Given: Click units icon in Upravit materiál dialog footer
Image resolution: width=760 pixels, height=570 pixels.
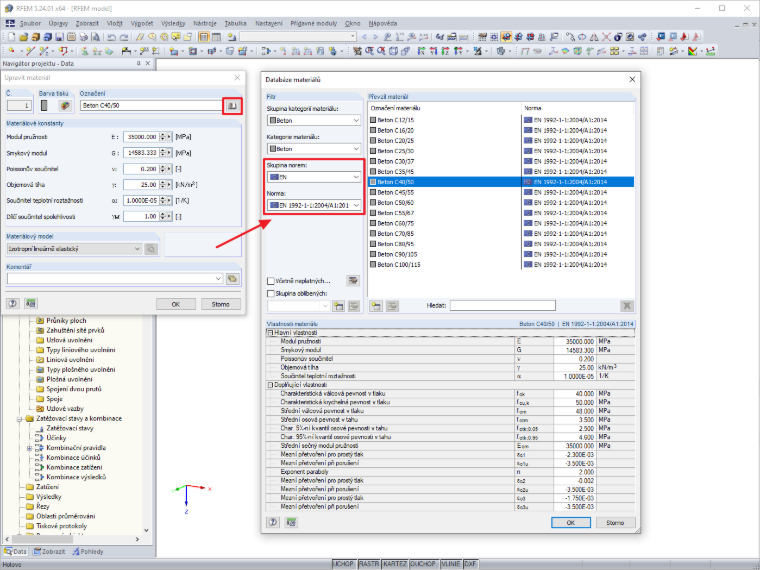Looking at the screenshot, I should pos(31,304).
